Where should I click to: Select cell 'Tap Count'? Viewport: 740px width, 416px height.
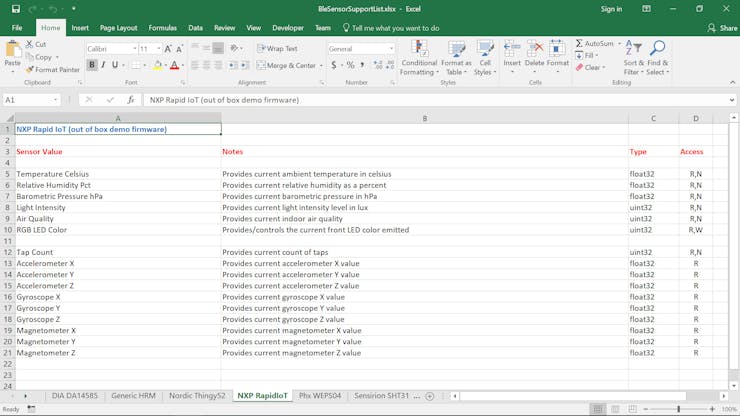click(x=118, y=252)
